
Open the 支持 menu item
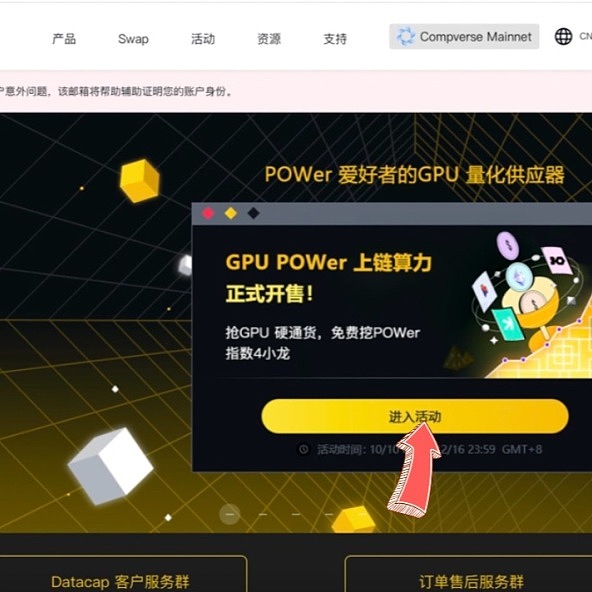[335, 39]
